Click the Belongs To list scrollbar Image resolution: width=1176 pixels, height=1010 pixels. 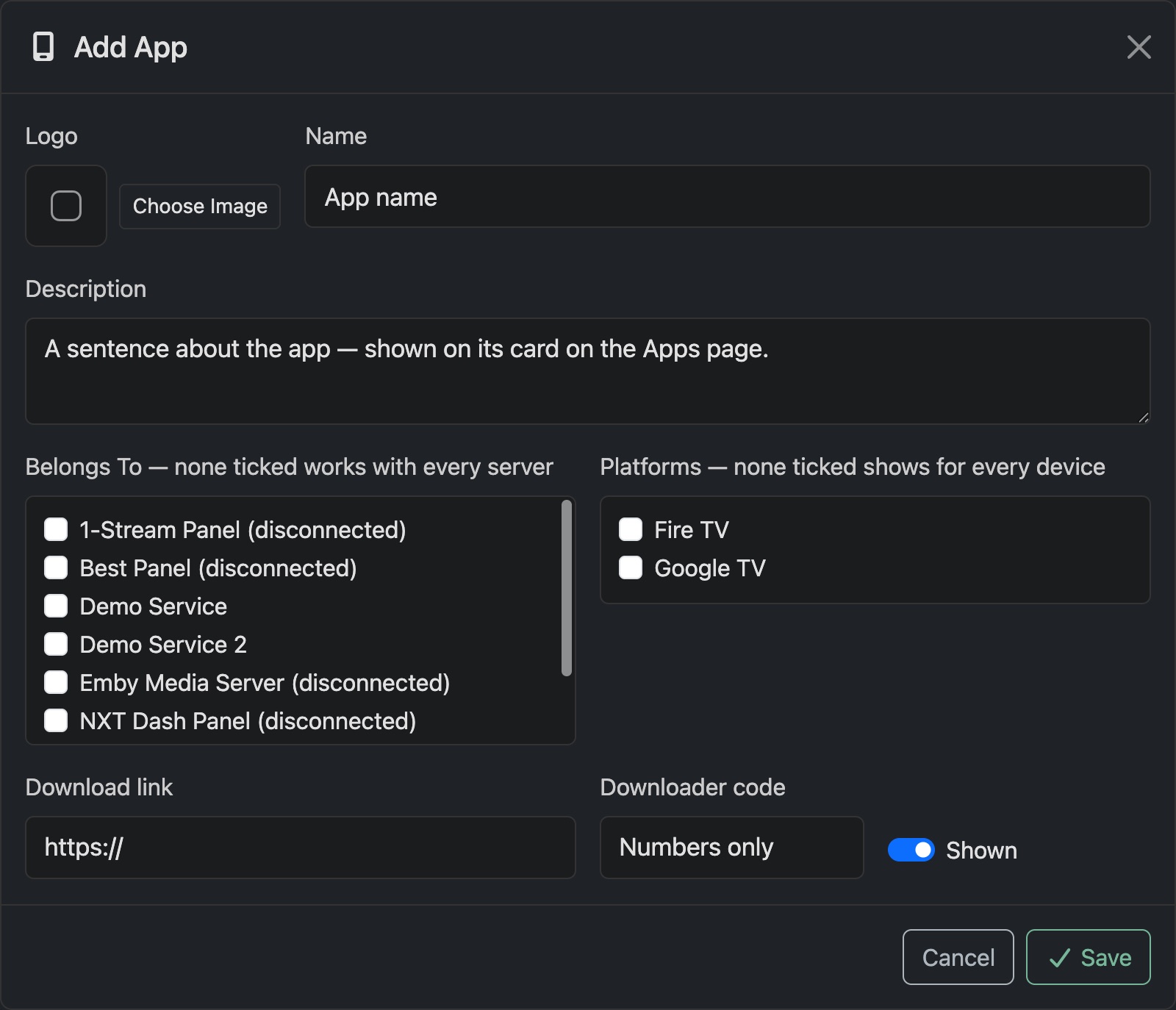coord(567,588)
